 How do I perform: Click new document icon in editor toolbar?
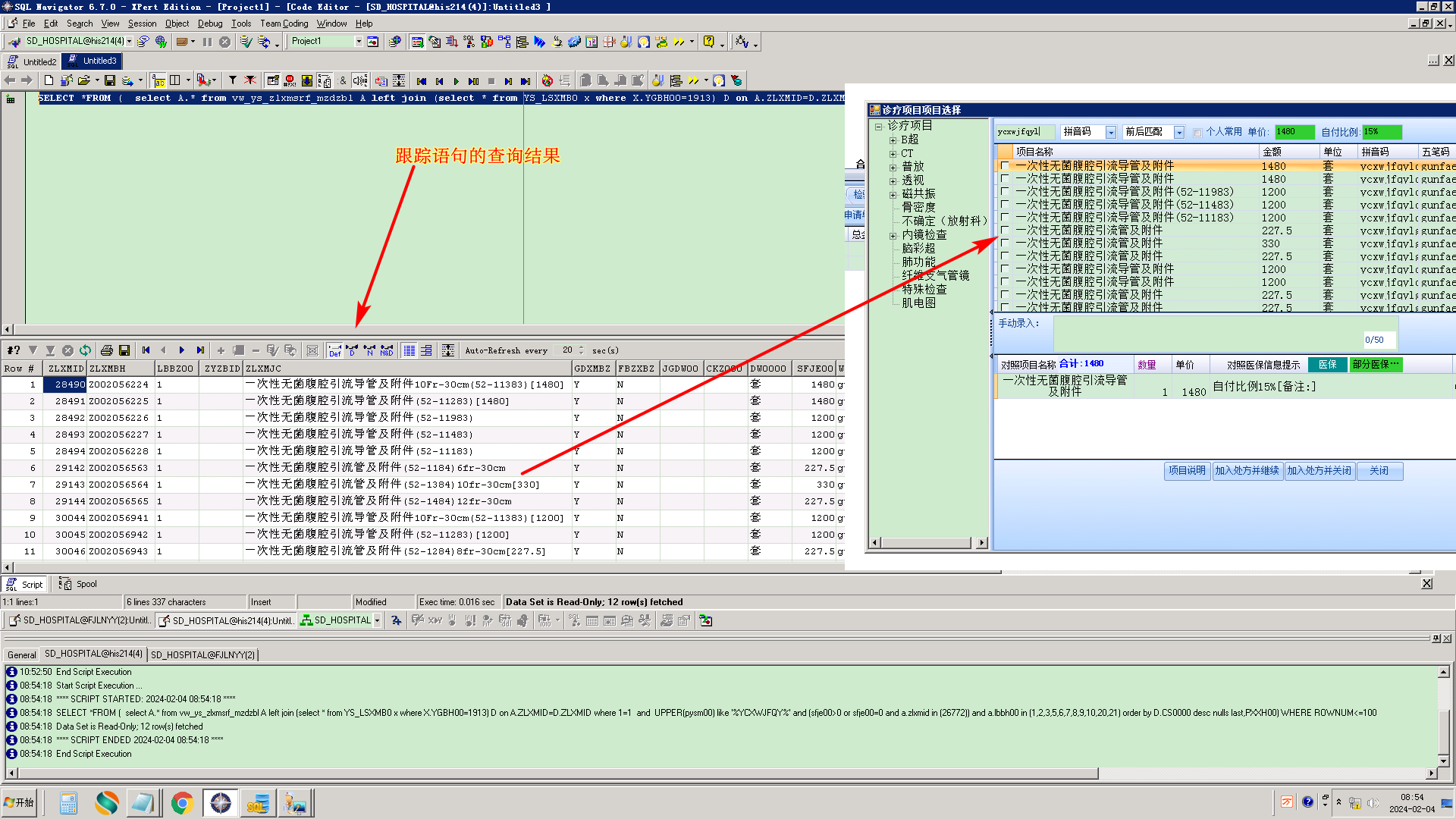pyautogui.click(x=49, y=80)
